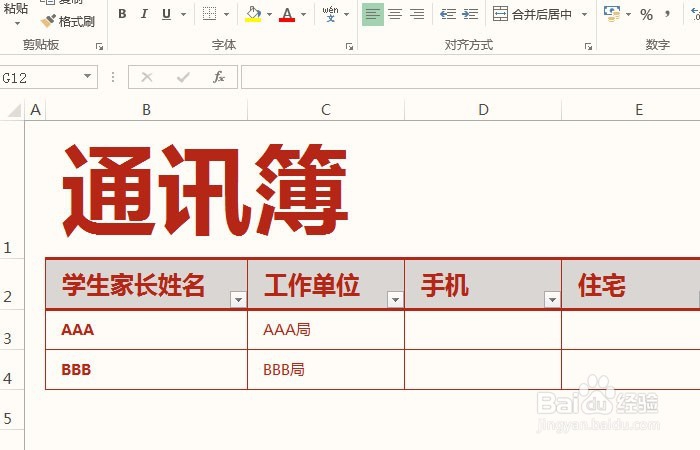
Task: Select cell containing BBB
Action: (x=146, y=370)
